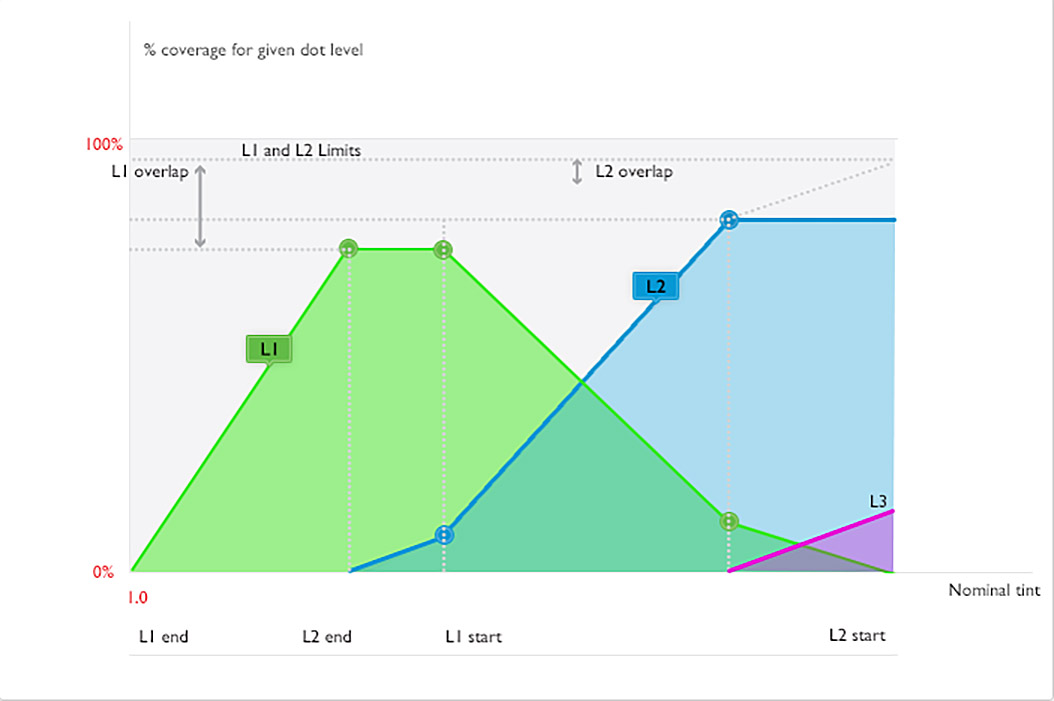Click the "L1 and L2 Limits" text
Viewport: 1054px width, 701px height.
(x=301, y=151)
